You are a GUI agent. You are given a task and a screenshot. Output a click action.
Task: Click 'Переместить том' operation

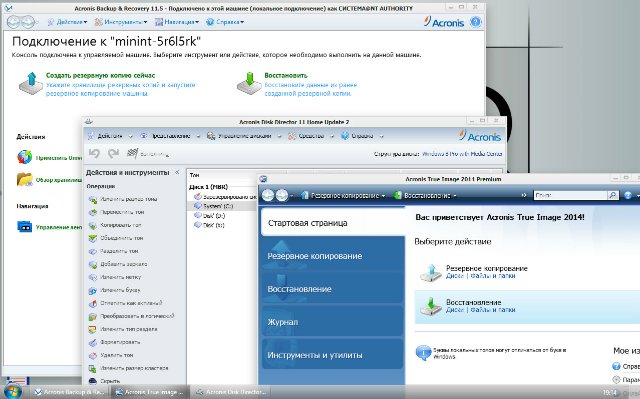[122, 212]
